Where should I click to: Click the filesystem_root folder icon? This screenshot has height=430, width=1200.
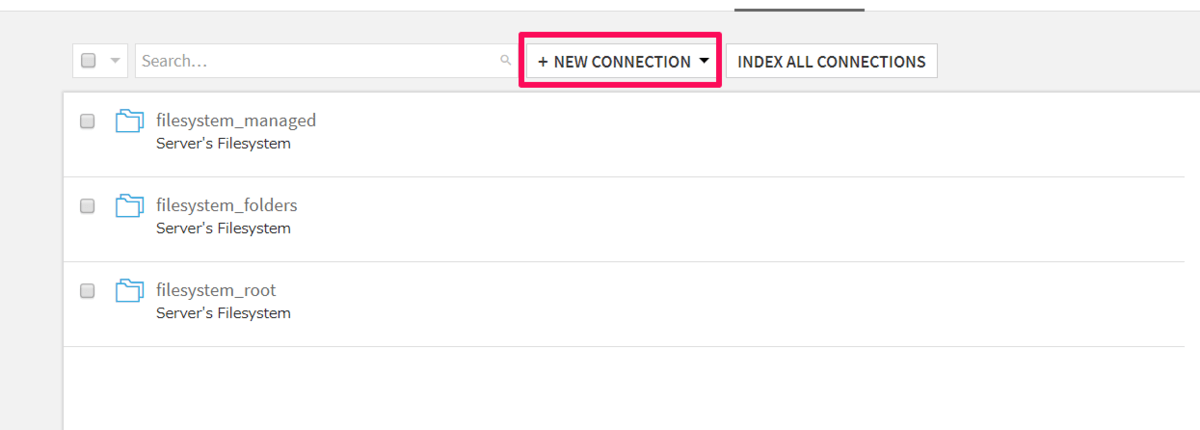129,291
